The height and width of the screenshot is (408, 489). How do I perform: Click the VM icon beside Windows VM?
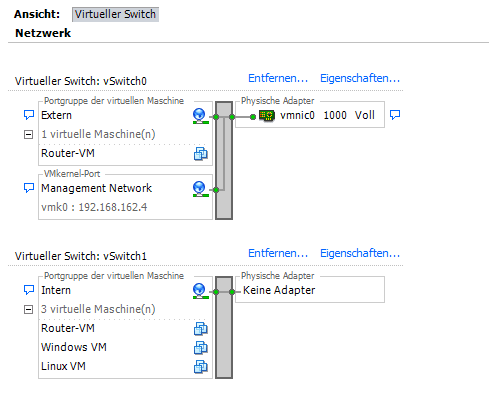tap(201, 348)
